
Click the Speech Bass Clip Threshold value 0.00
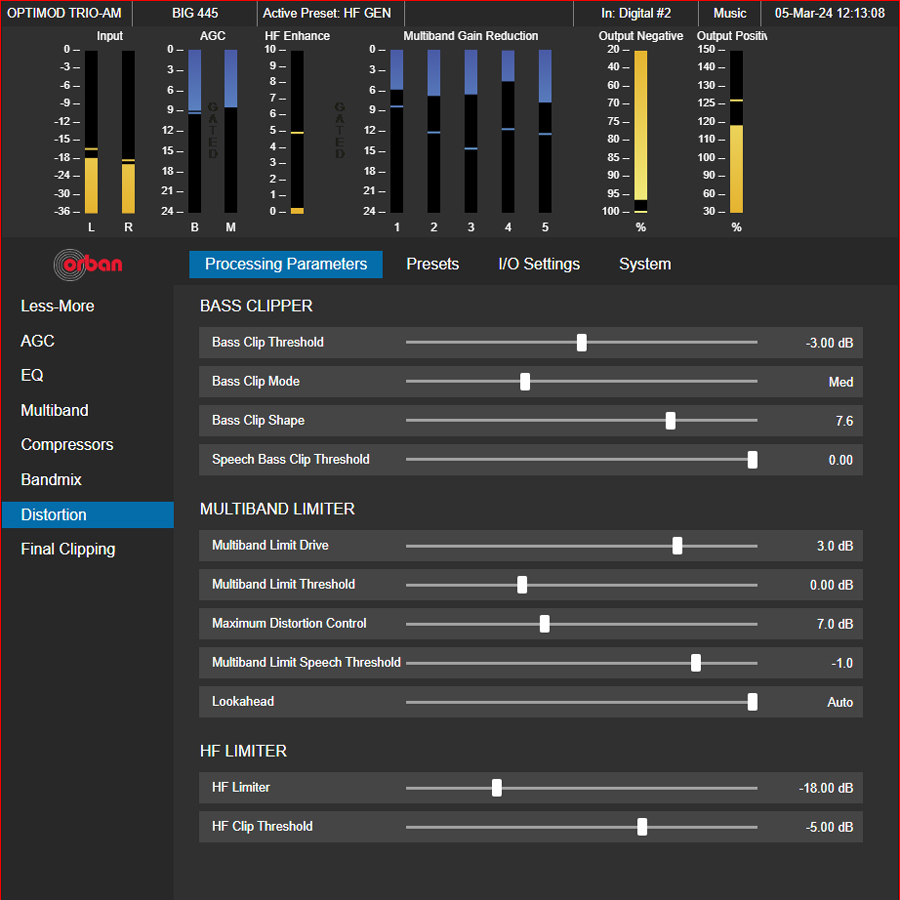pyautogui.click(x=840, y=460)
